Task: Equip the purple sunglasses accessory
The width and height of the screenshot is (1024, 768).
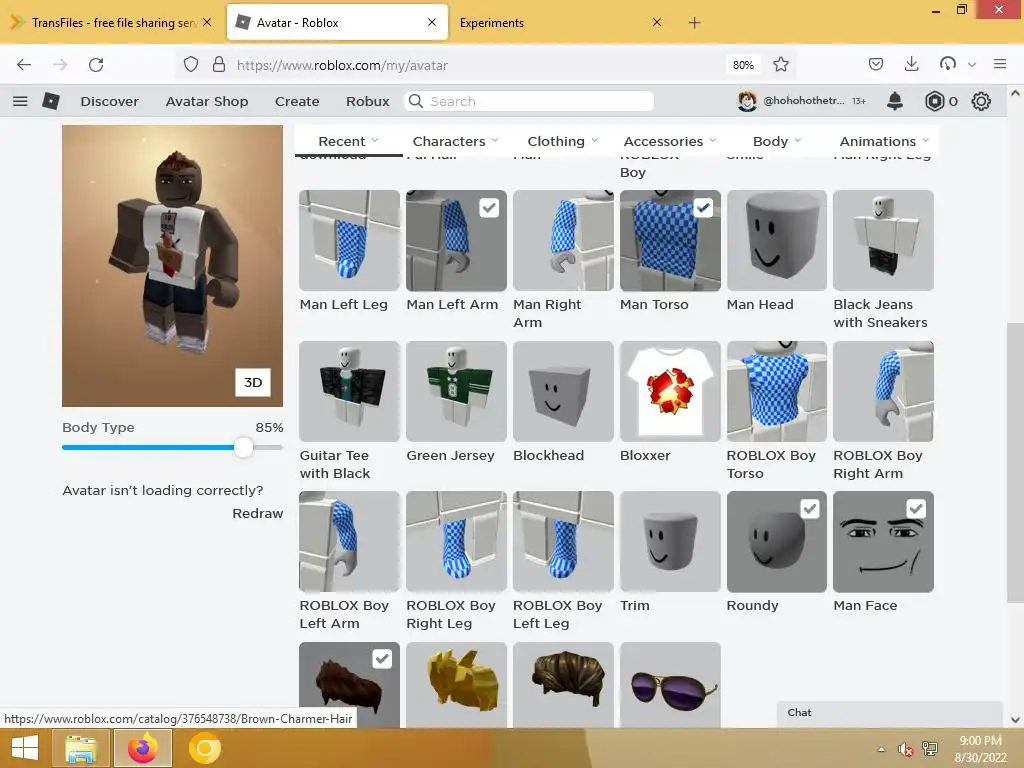Action: 670,684
